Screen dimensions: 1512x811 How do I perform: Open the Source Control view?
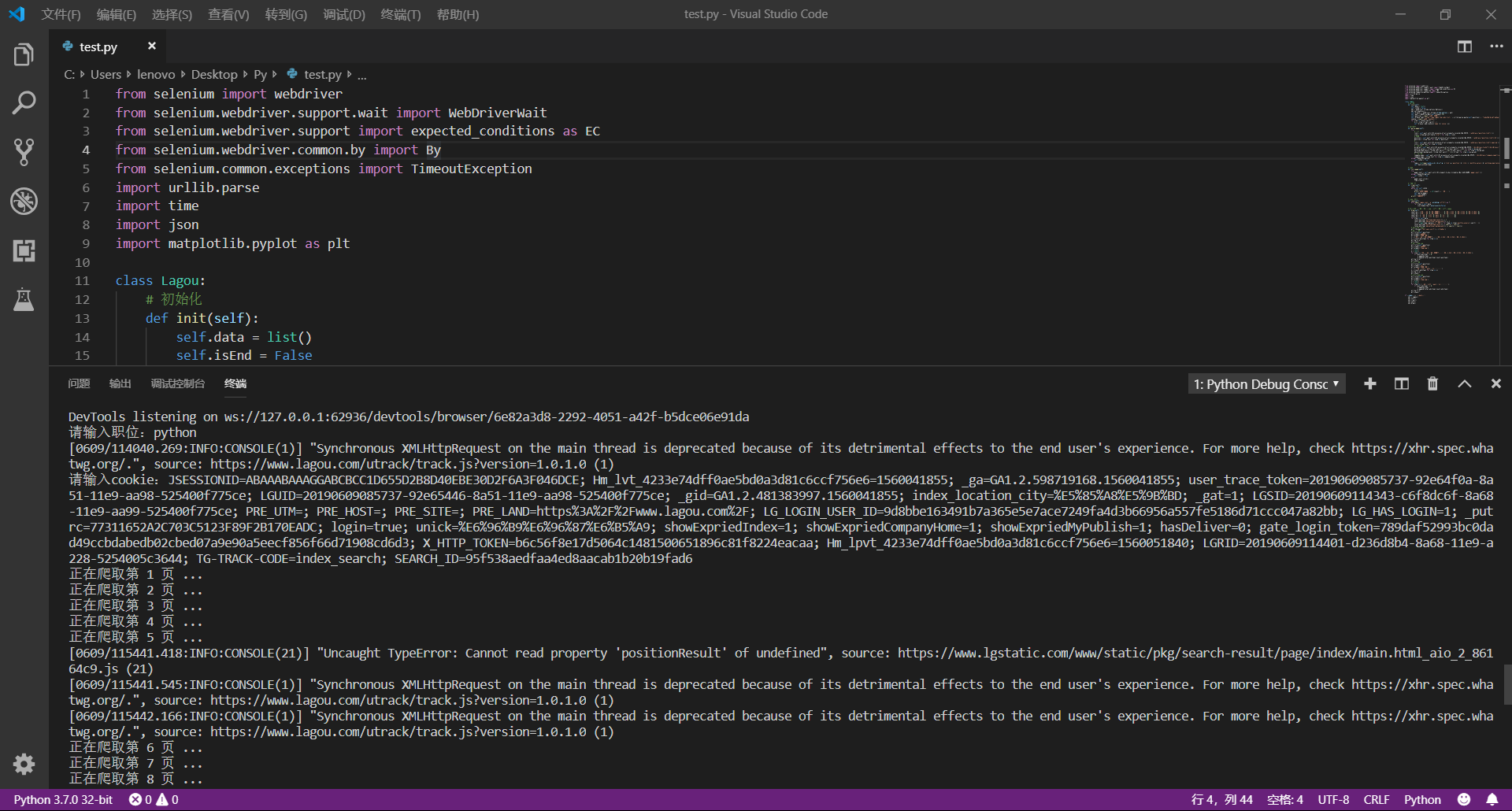click(x=24, y=152)
